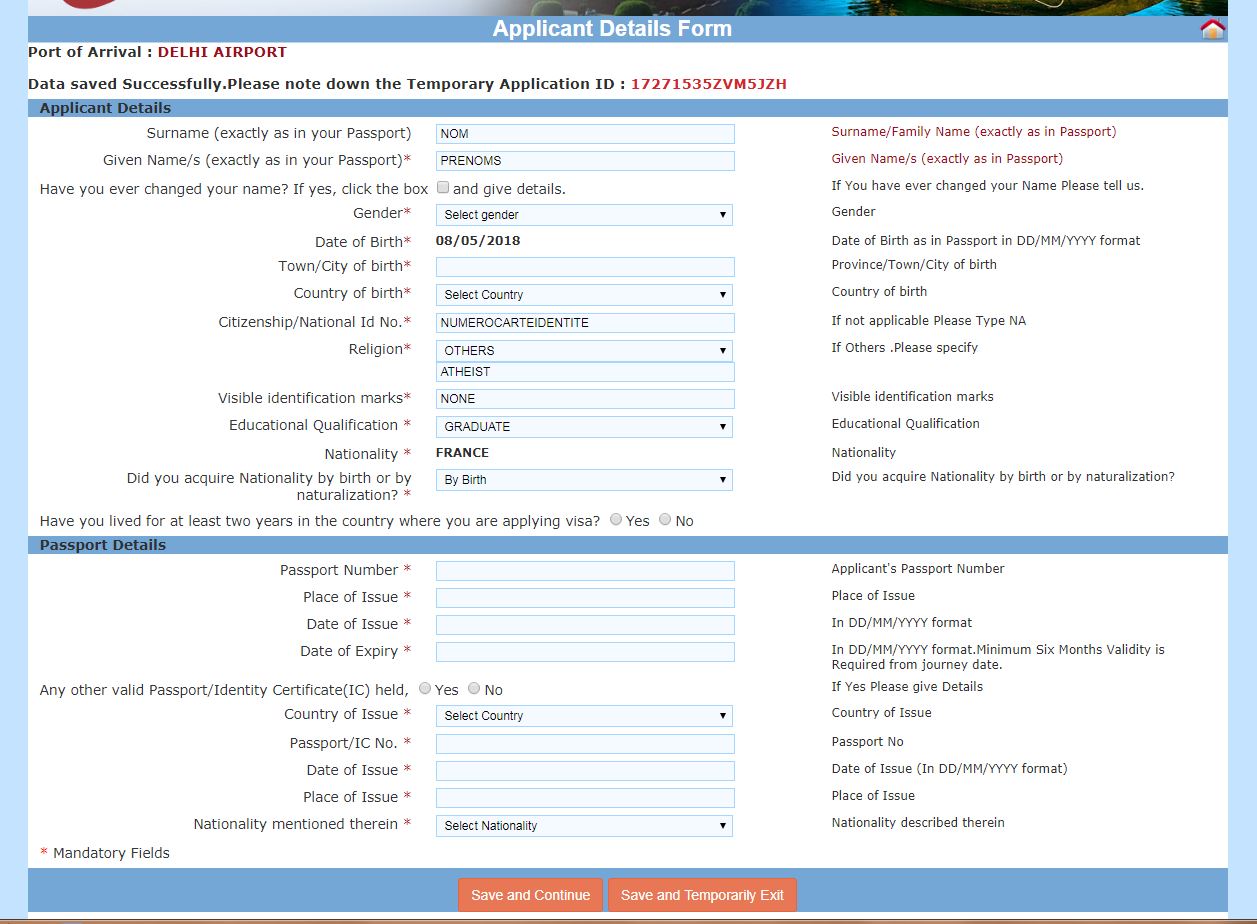Screen dimensions: 1257x924
Task: Click the ATHEIST religion specification field
Action: pyautogui.click(x=585, y=371)
